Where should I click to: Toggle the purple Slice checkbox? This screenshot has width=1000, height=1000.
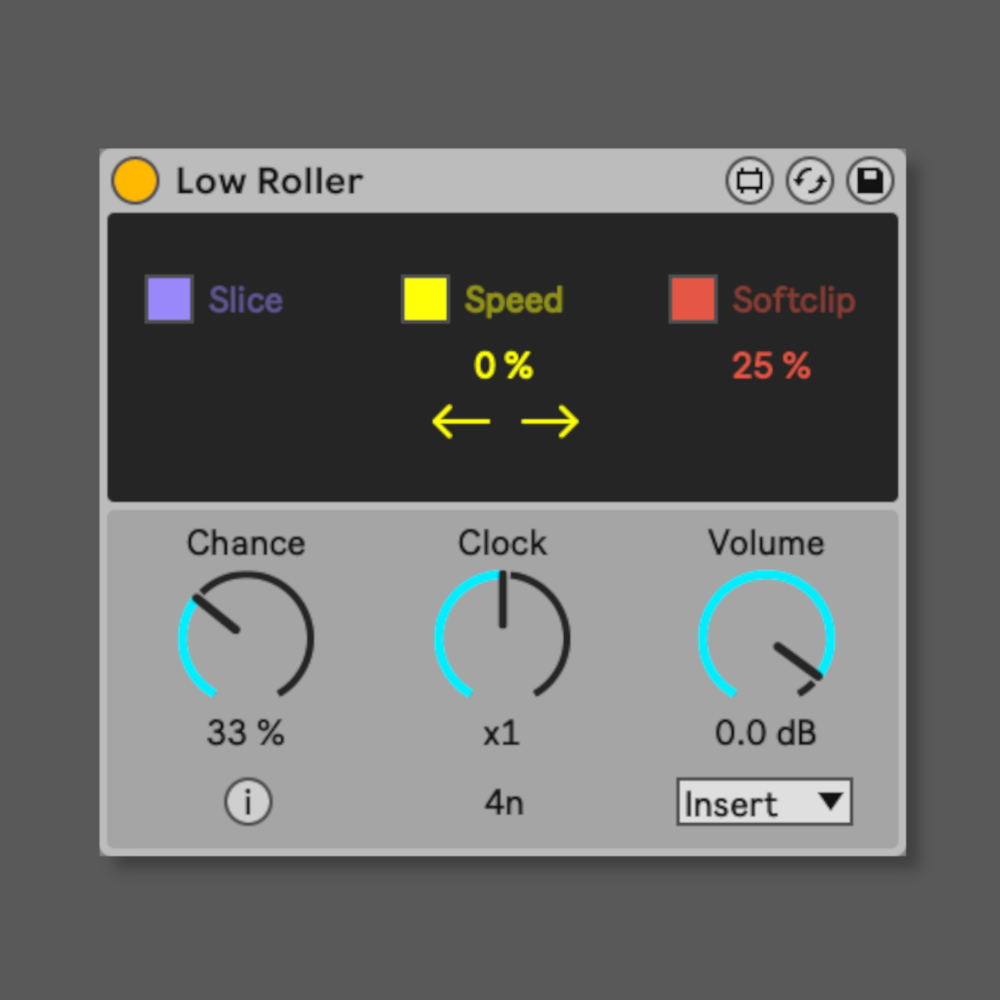tap(169, 298)
